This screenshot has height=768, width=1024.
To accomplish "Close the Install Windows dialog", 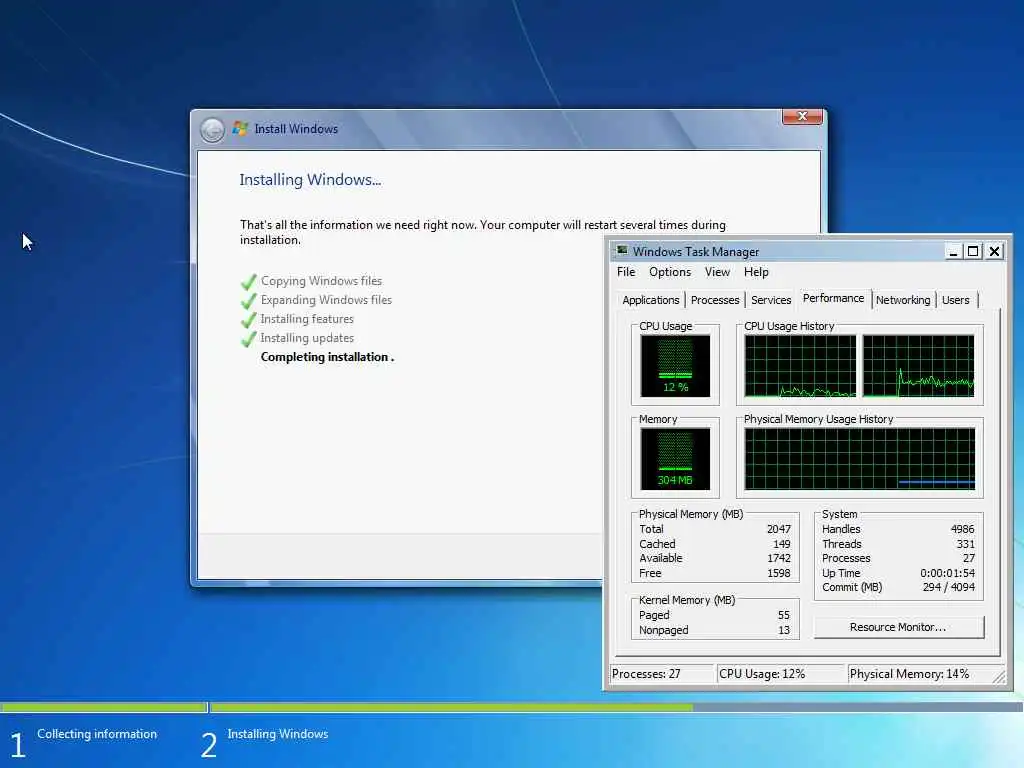I will (x=802, y=116).
